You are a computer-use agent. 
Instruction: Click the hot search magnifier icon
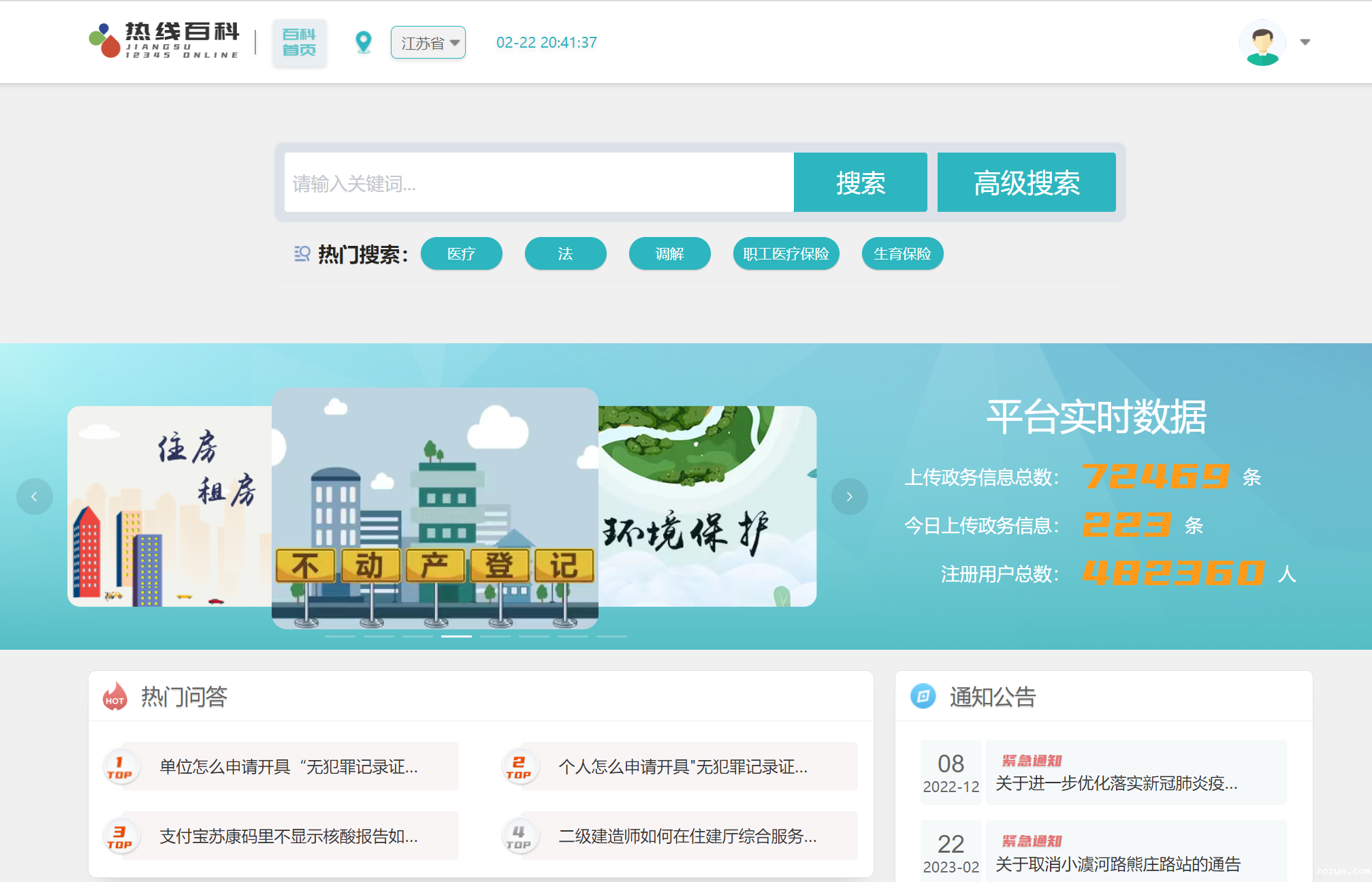pos(302,254)
